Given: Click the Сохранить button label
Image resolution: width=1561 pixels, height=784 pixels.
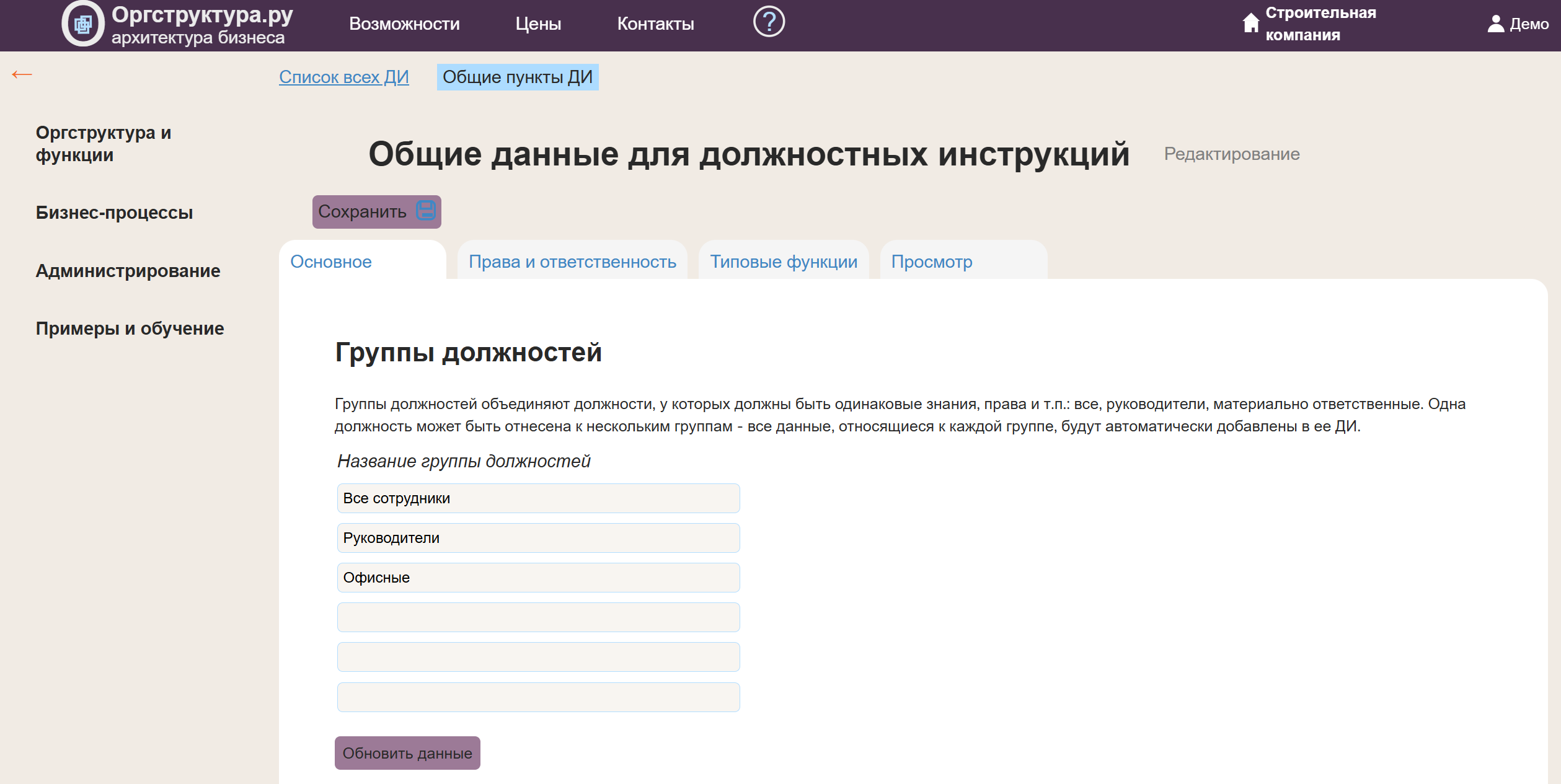Looking at the screenshot, I should click(x=362, y=211).
